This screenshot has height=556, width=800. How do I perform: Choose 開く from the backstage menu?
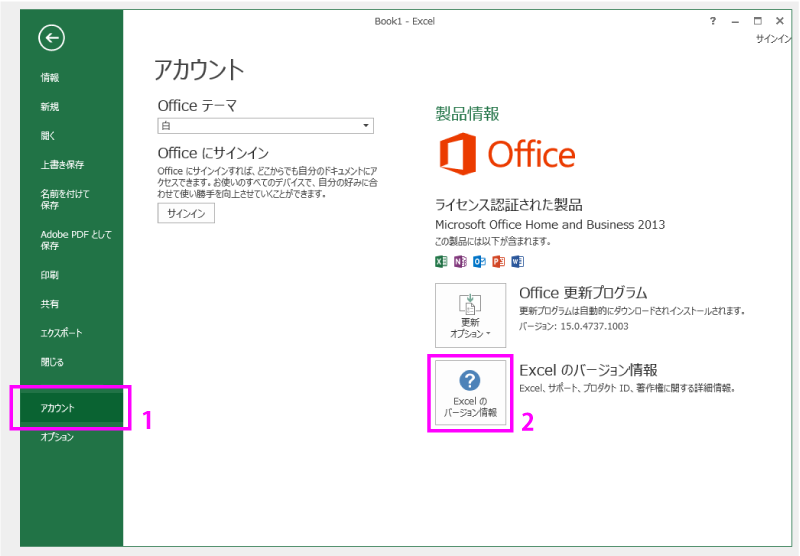(49, 136)
